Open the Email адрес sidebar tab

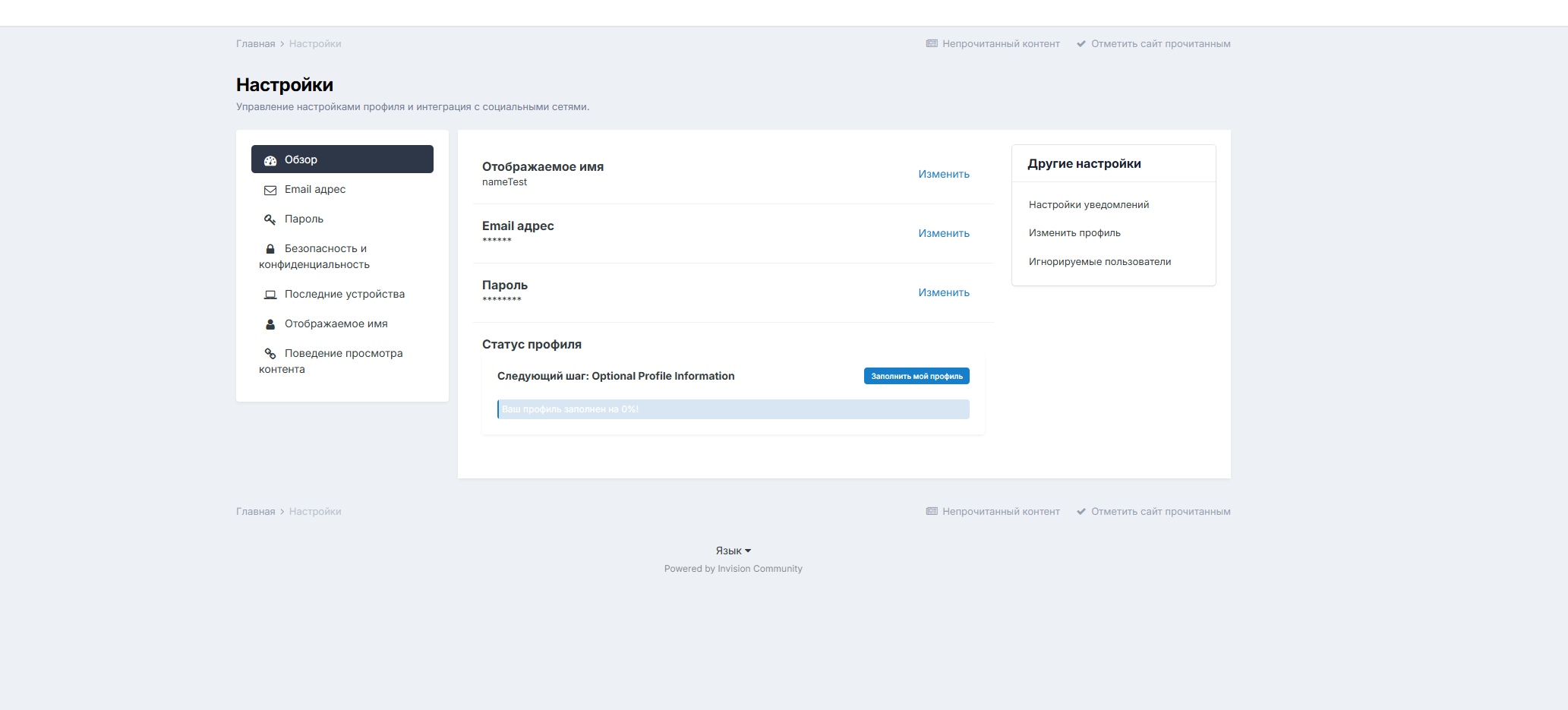pos(342,189)
